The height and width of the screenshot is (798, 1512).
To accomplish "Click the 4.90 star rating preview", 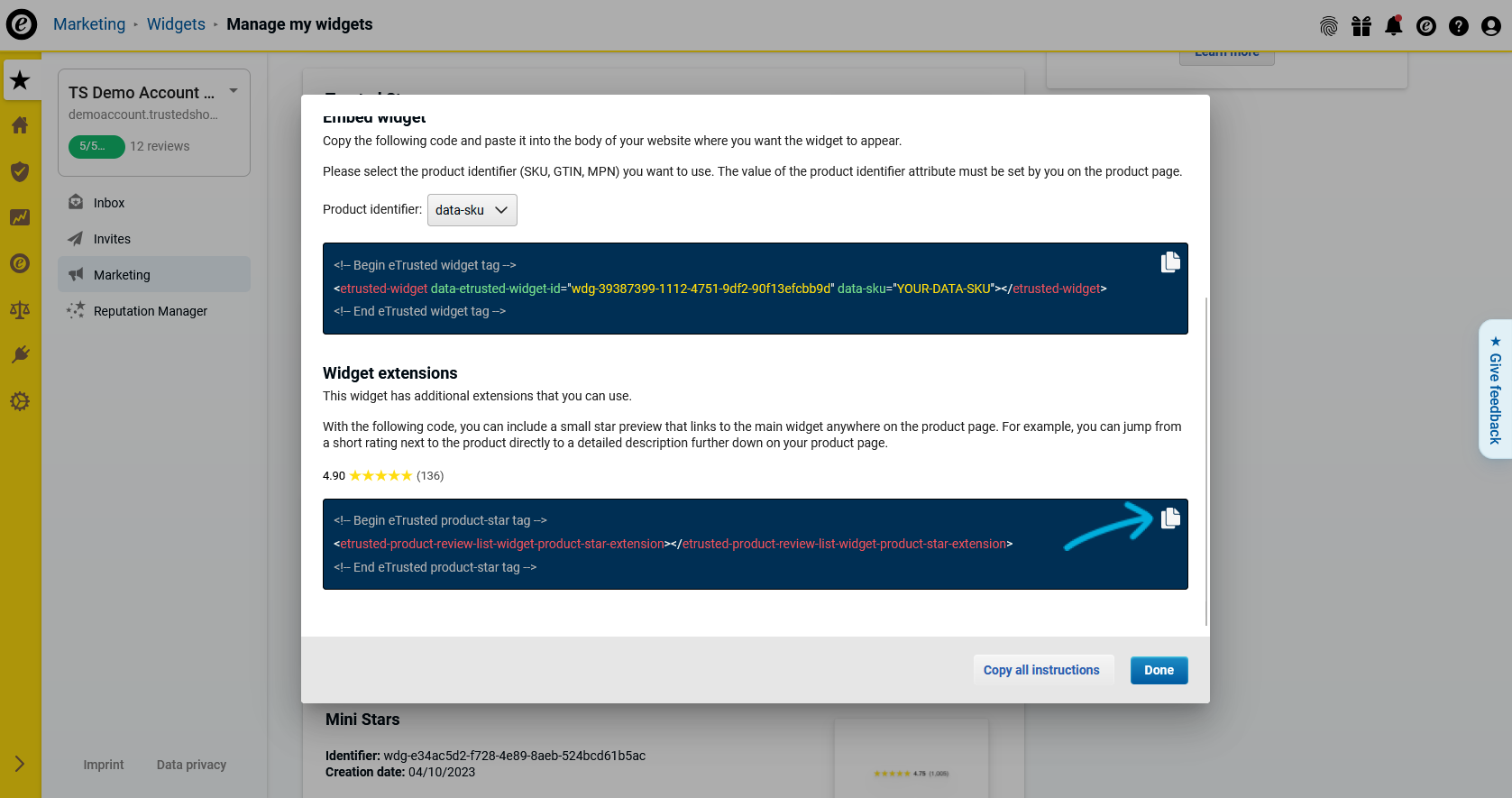I will pos(383,475).
